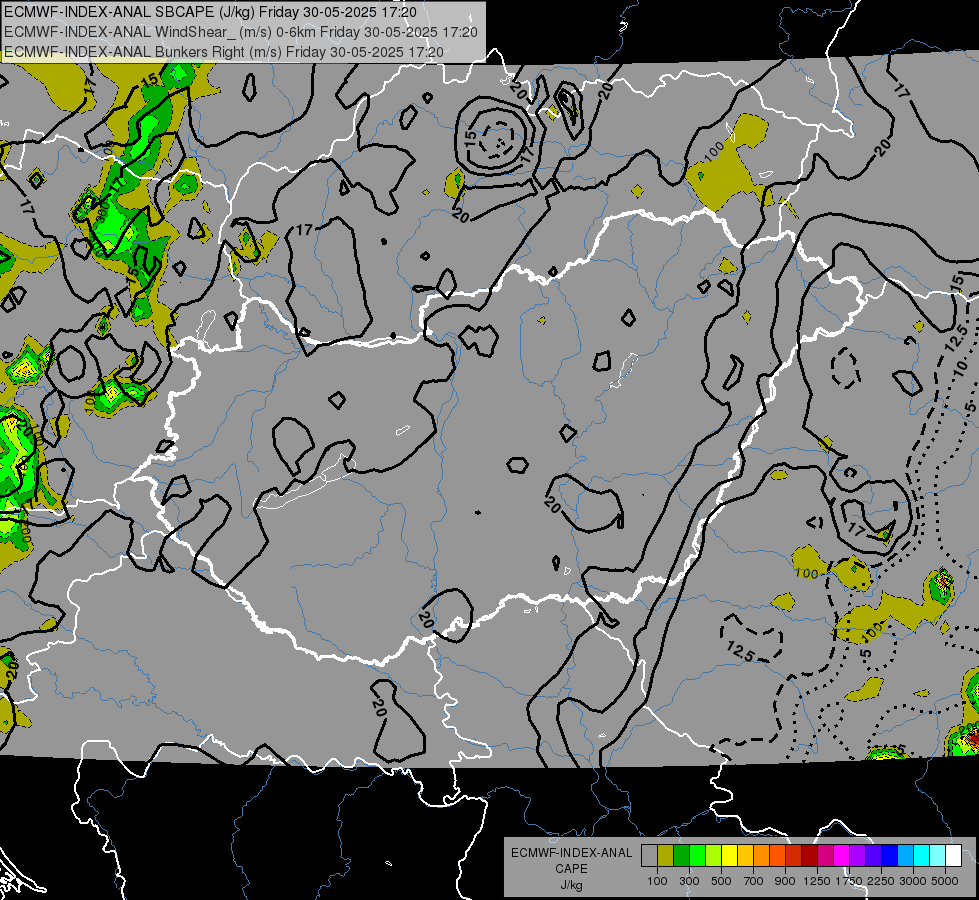Click the legend J/kg unit label

coord(571,885)
